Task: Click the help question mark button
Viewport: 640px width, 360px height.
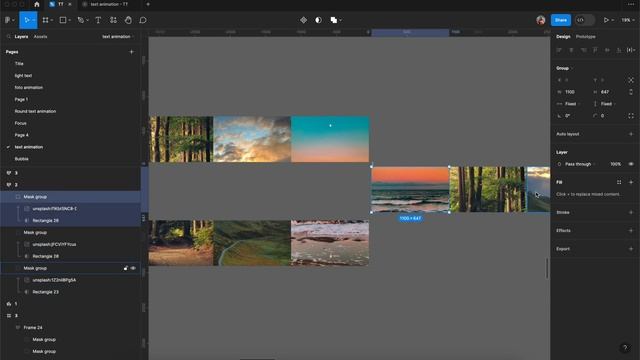Action: click(624, 348)
